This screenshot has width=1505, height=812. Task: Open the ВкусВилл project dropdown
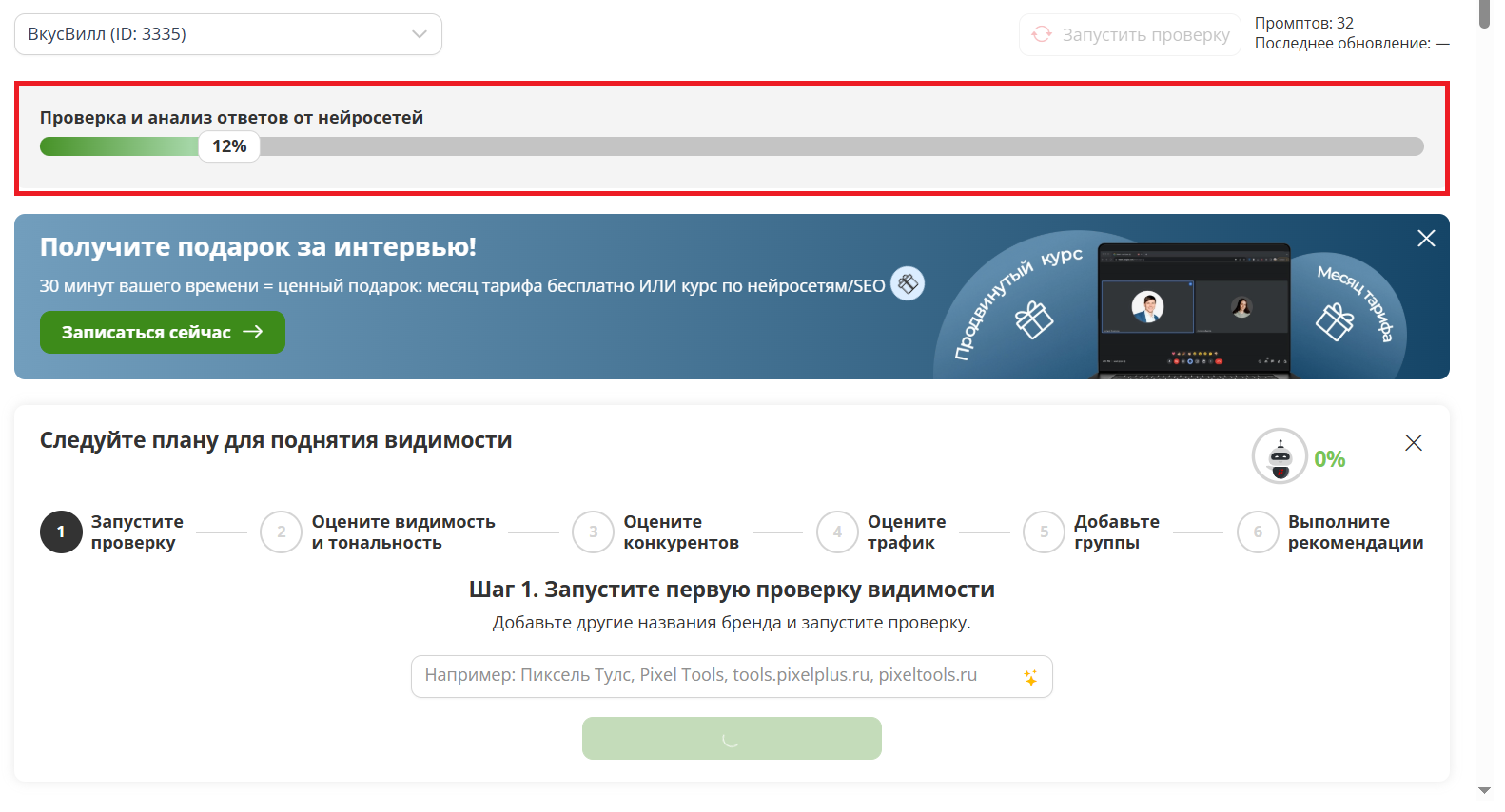(227, 34)
